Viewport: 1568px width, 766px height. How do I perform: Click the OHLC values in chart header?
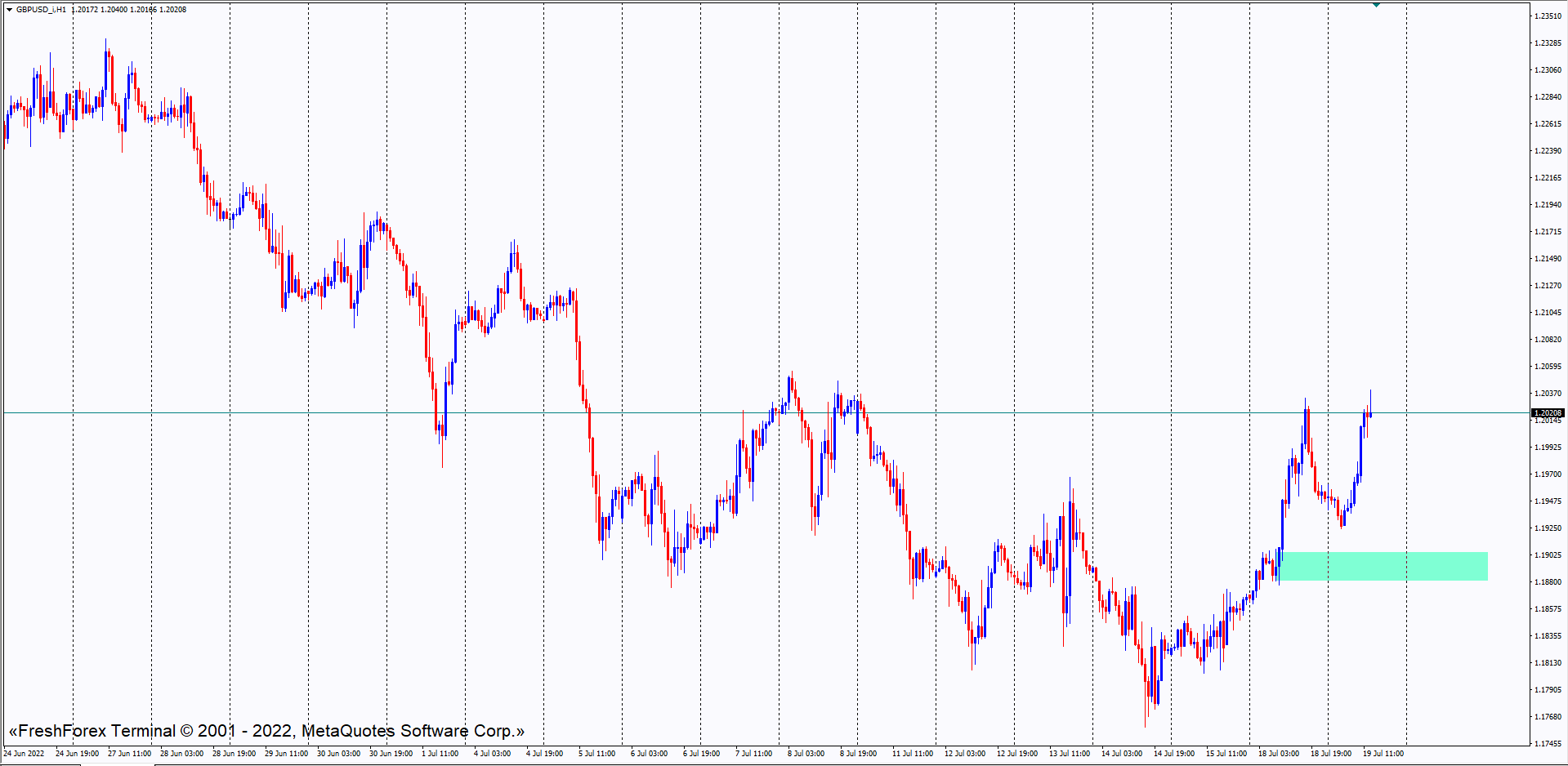click(x=129, y=10)
